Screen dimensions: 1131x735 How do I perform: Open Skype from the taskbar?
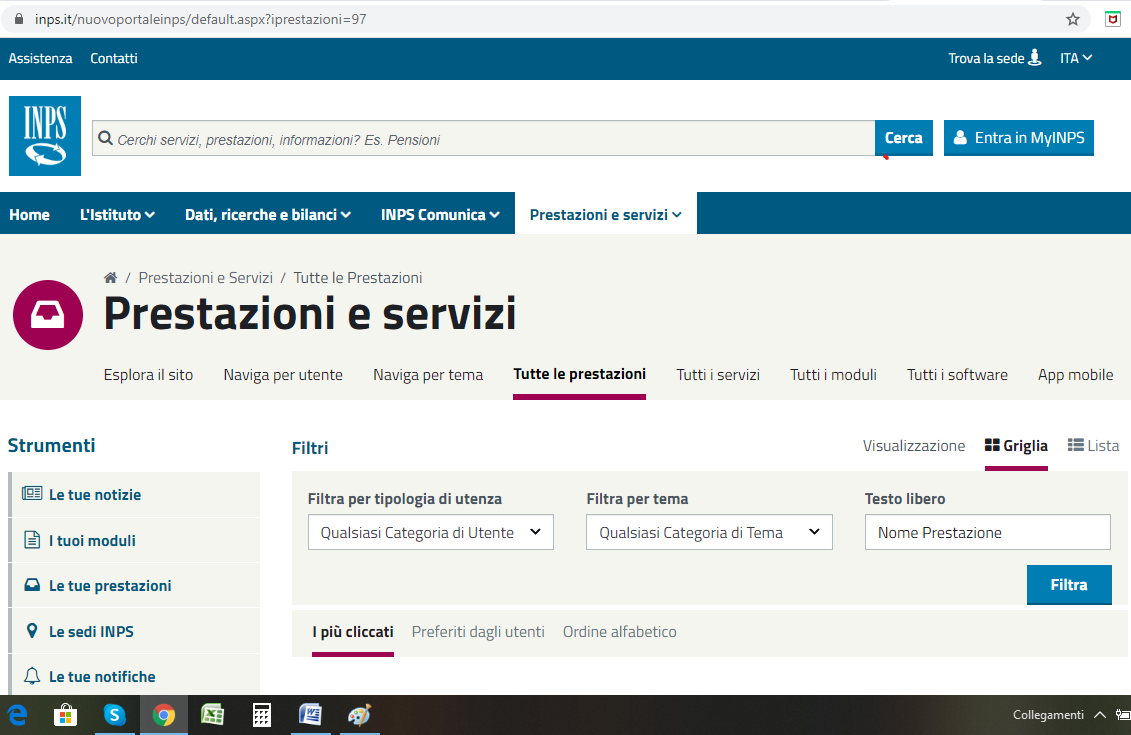tap(115, 715)
